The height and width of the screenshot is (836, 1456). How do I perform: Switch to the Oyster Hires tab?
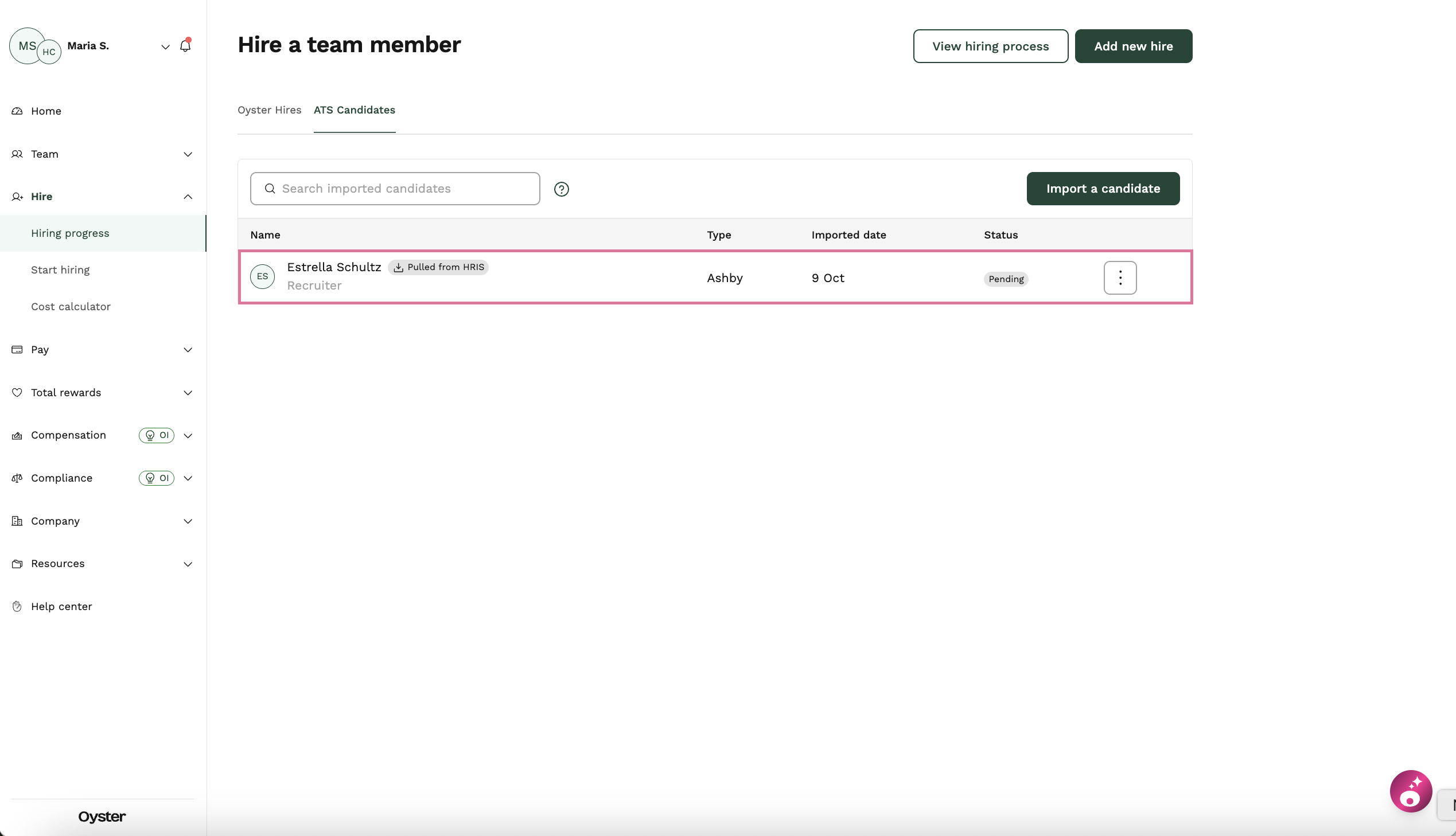point(270,110)
